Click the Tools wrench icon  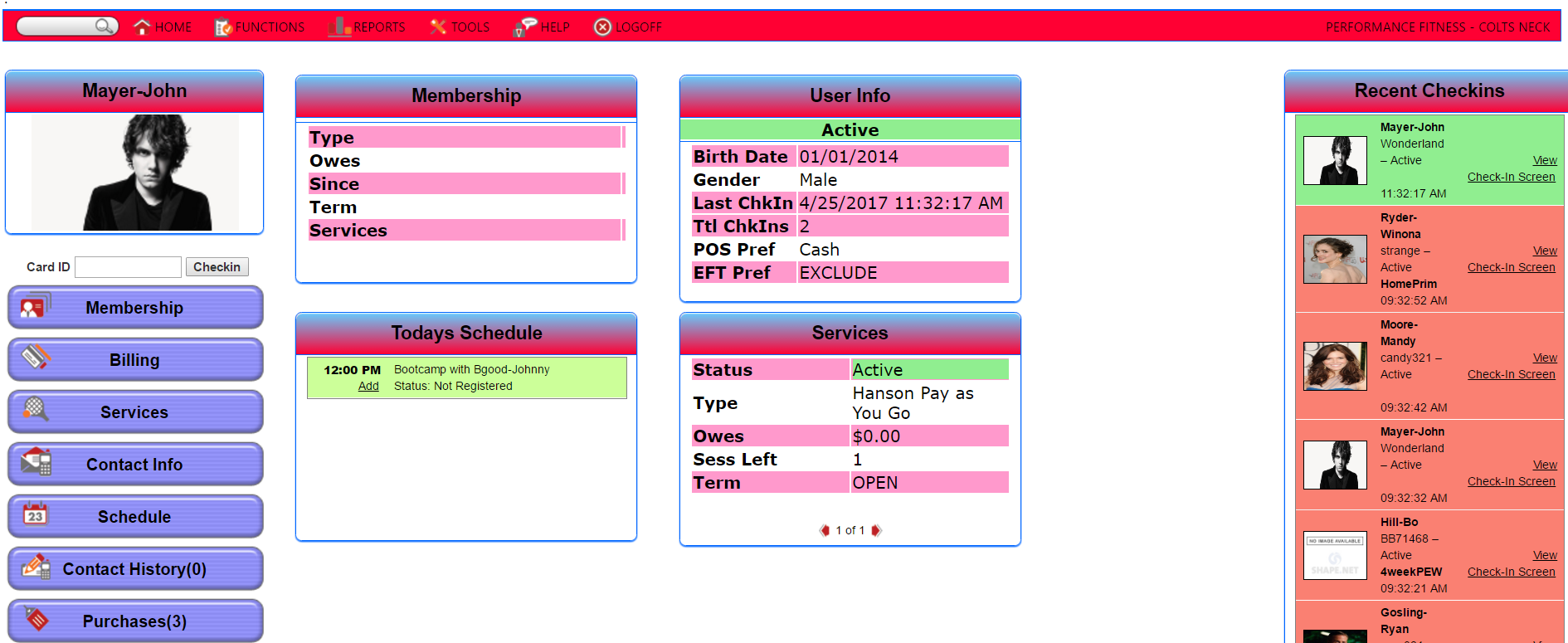click(438, 27)
